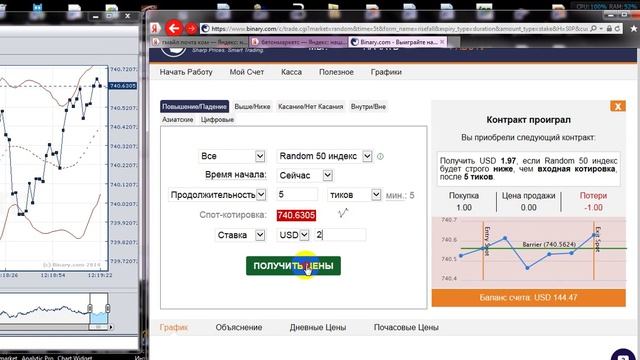Click the Контракт проиграл heading

click(529, 120)
